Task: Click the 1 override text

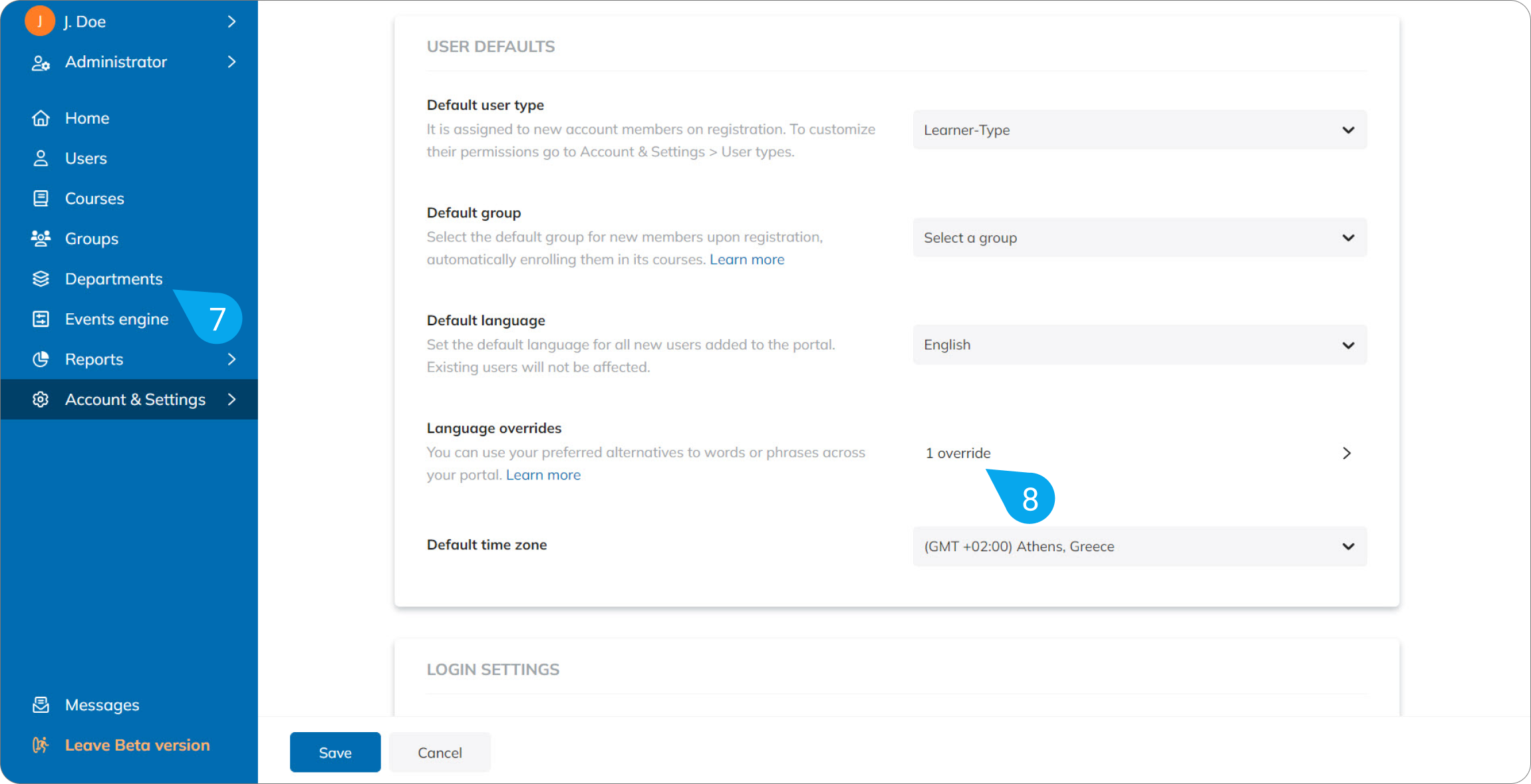Action: [958, 453]
